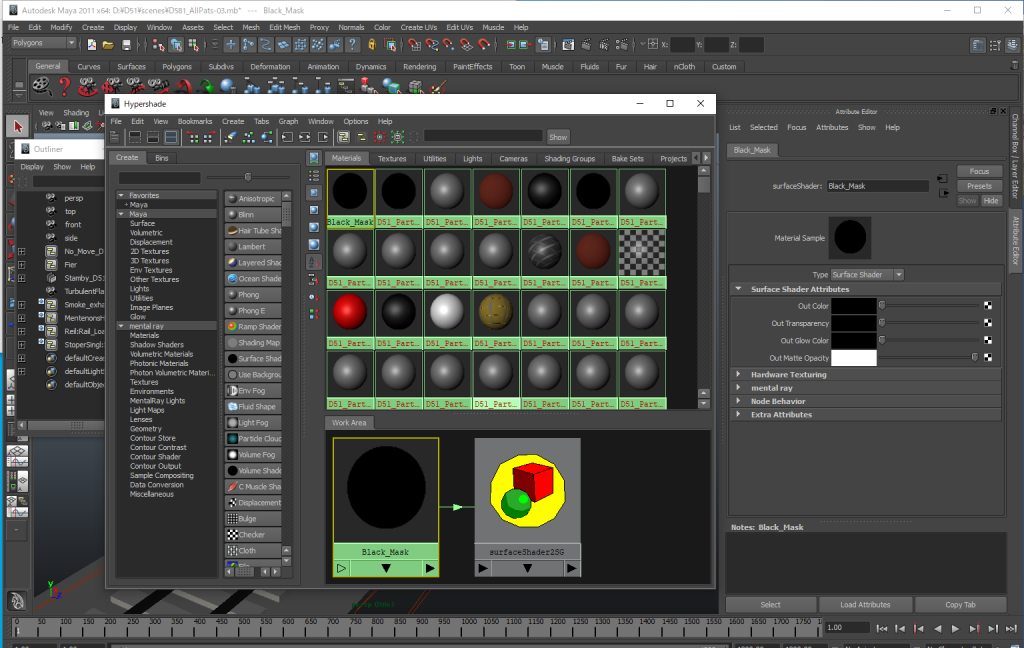Select the persp camera in Outliner
The height and width of the screenshot is (648, 1024).
pos(74,198)
